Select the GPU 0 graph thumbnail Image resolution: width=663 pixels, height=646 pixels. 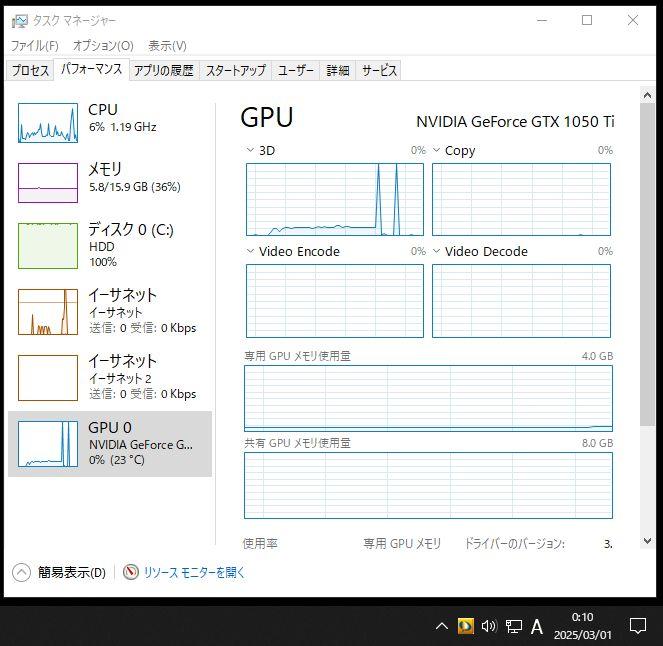click(x=48, y=443)
